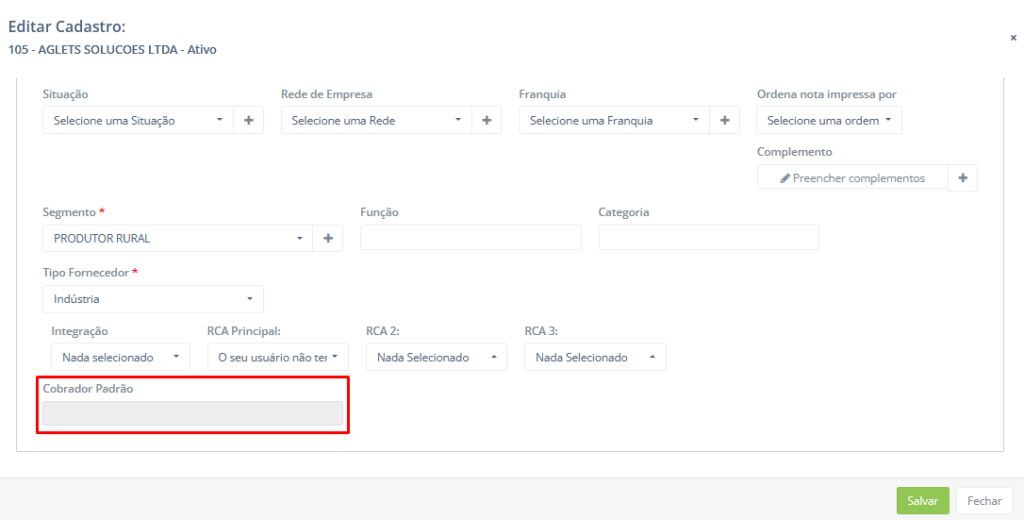
Task: Open the RCA 2 dropdown
Action: 436,357
